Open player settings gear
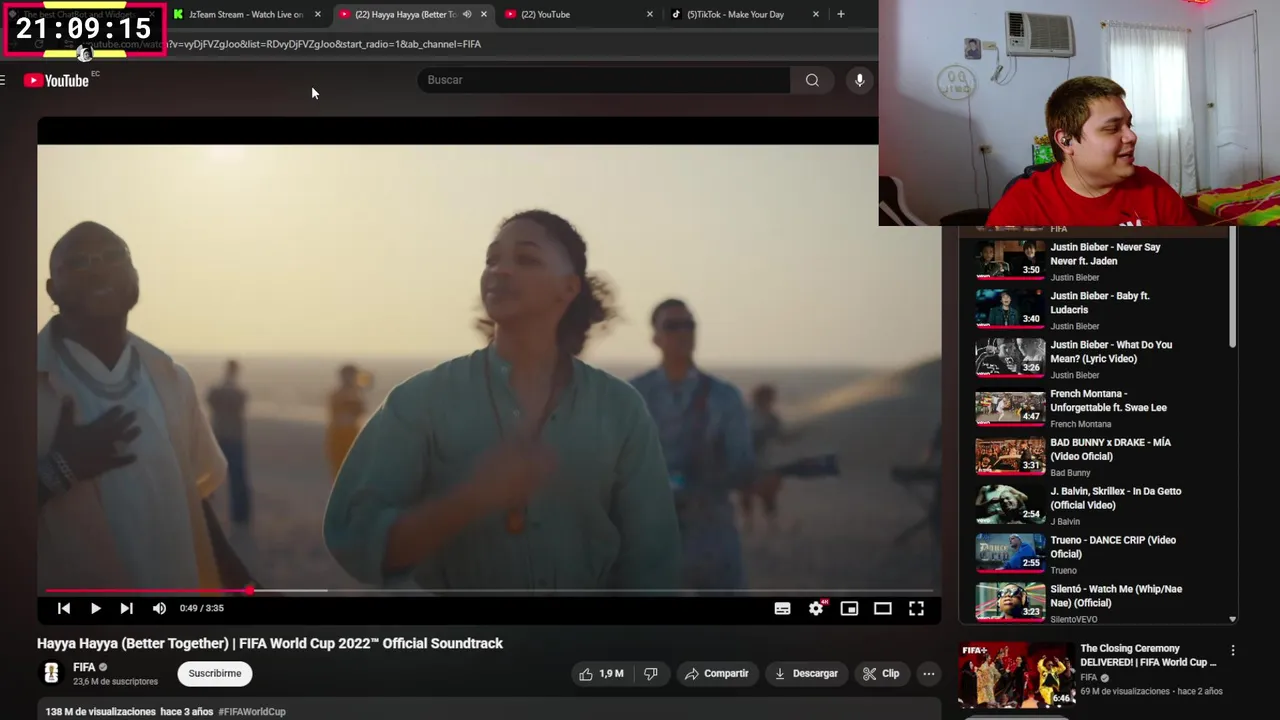 pyautogui.click(x=816, y=608)
